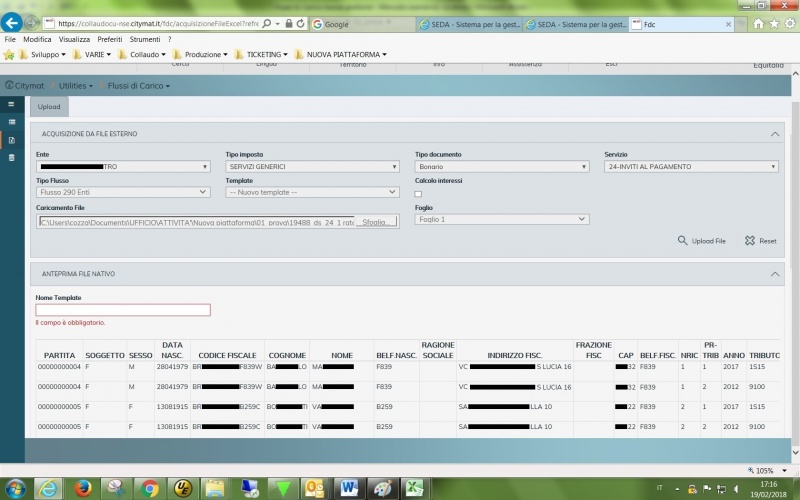Click the list view icon in the sidebar
800x500 pixels.
[x=11, y=122]
